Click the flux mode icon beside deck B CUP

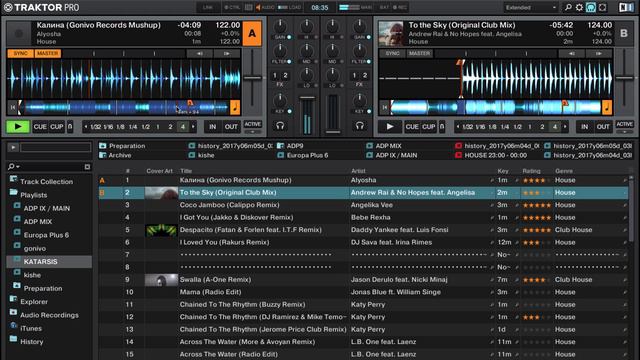tap(442, 127)
